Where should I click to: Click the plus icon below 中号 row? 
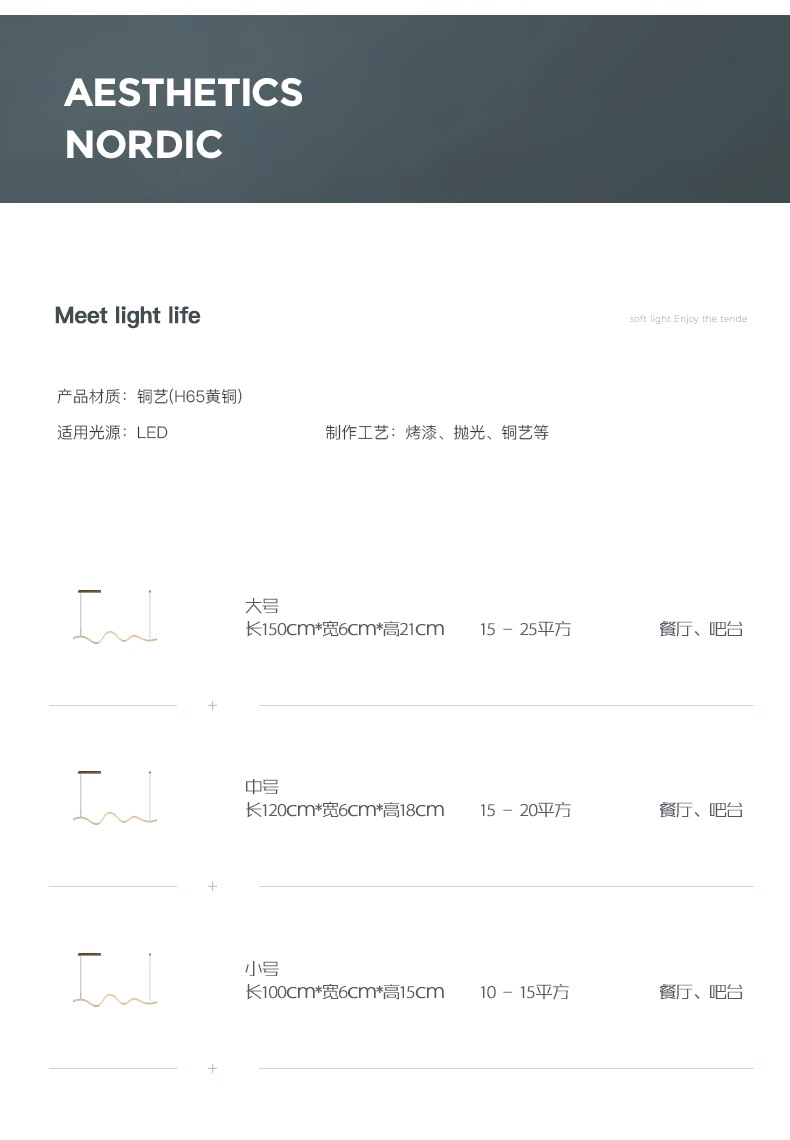(x=212, y=886)
